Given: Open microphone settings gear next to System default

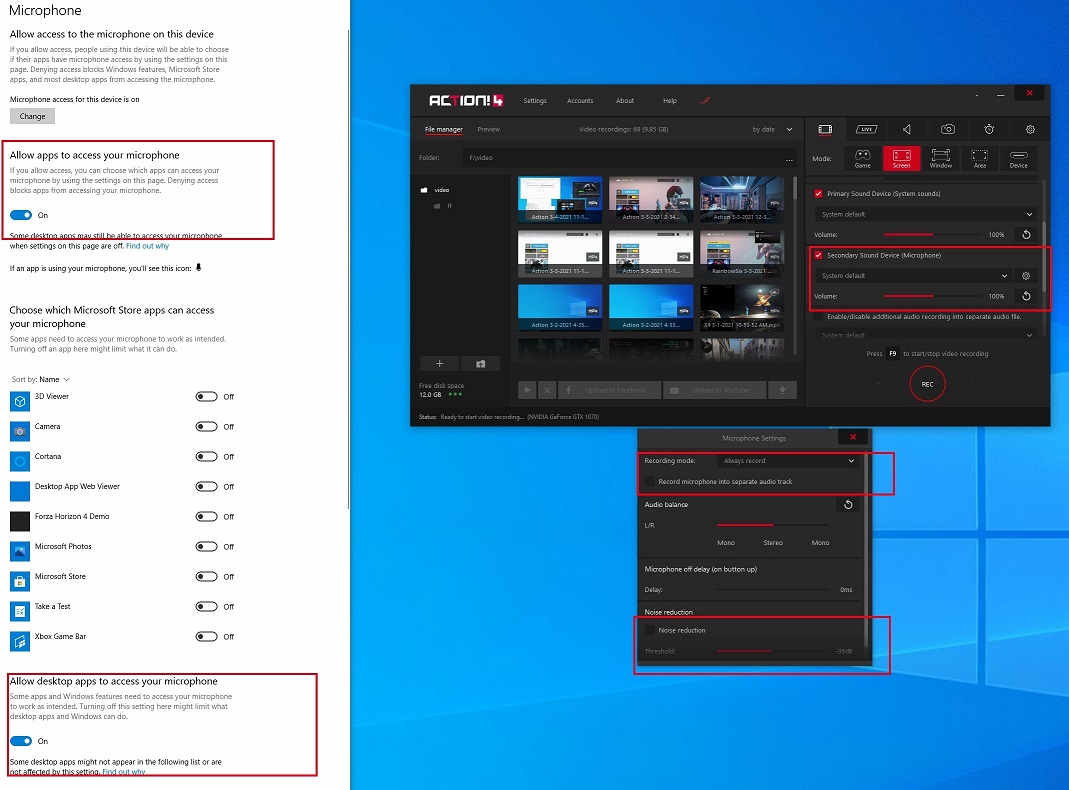Looking at the screenshot, I should coord(1026,275).
